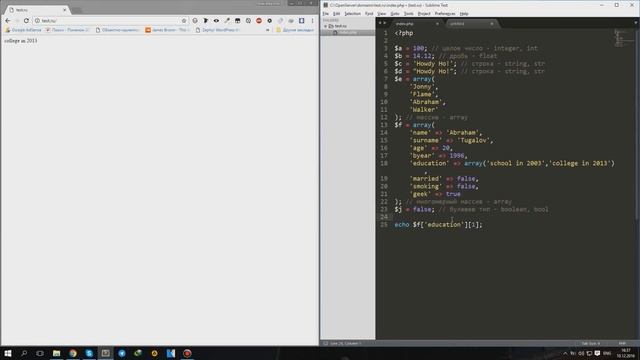Screen dimensions: 640x360
Task: Switch to Chrome from the taskbar
Action: (x=73, y=353)
